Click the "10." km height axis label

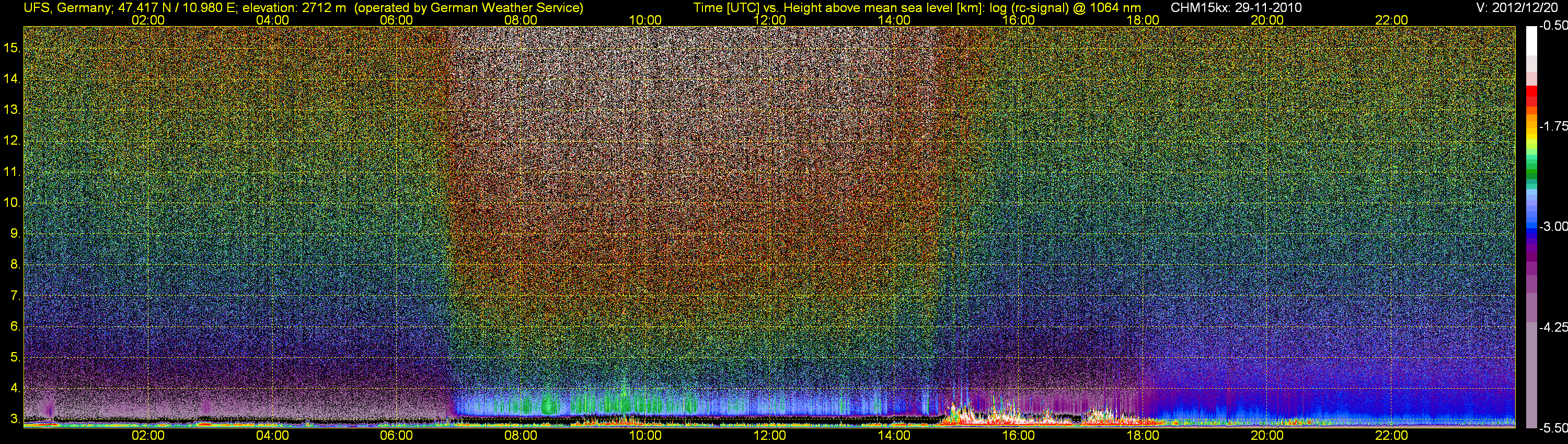[12, 203]
